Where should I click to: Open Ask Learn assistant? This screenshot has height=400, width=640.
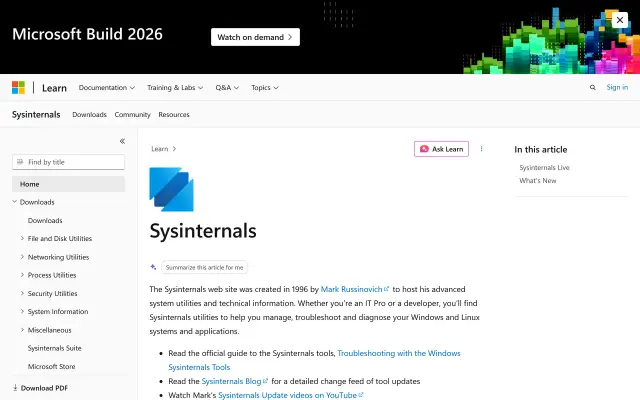[441, 149]
